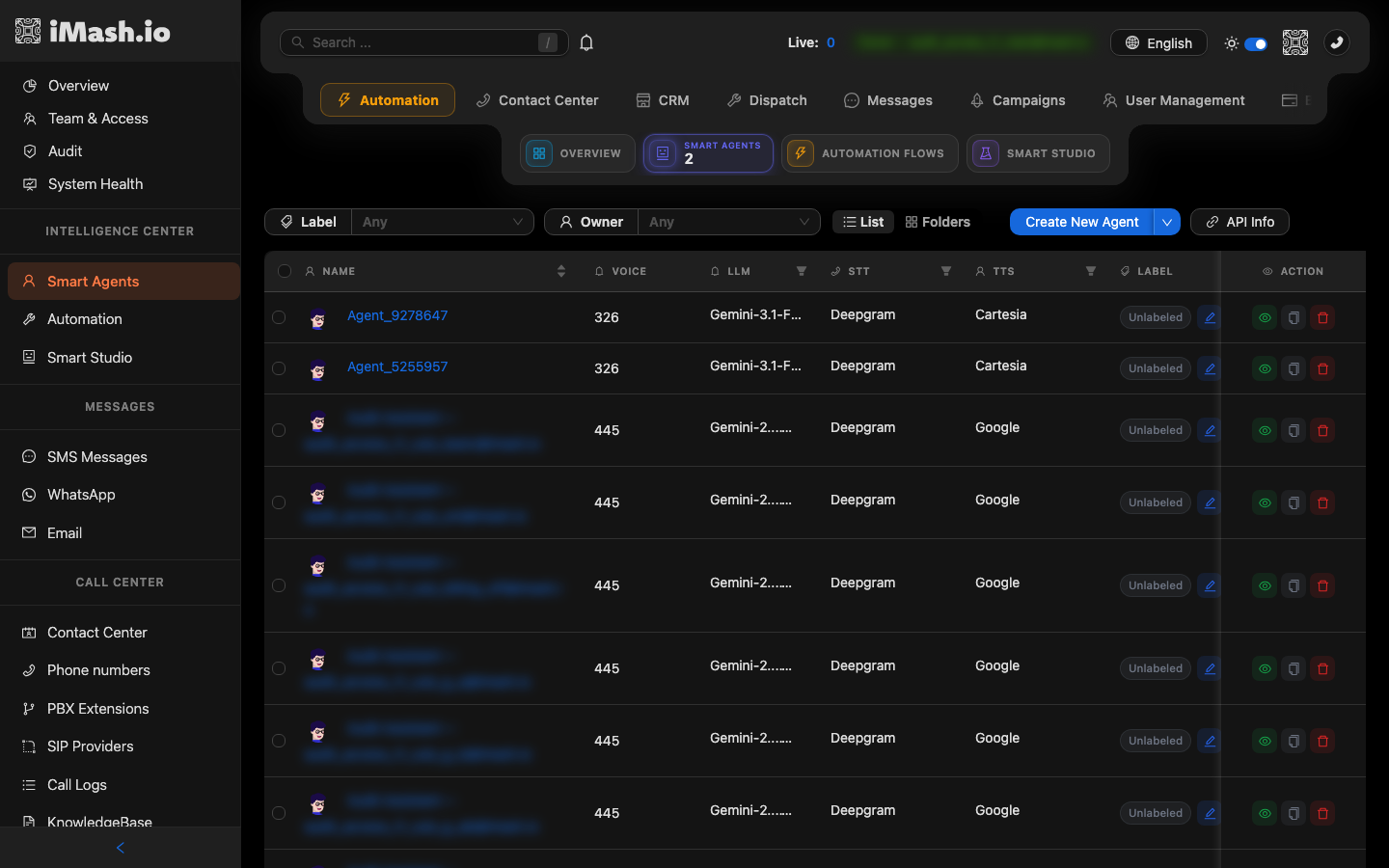
Task: Open Smart Agents in the sidebar
Action: [x=123, y=282]
